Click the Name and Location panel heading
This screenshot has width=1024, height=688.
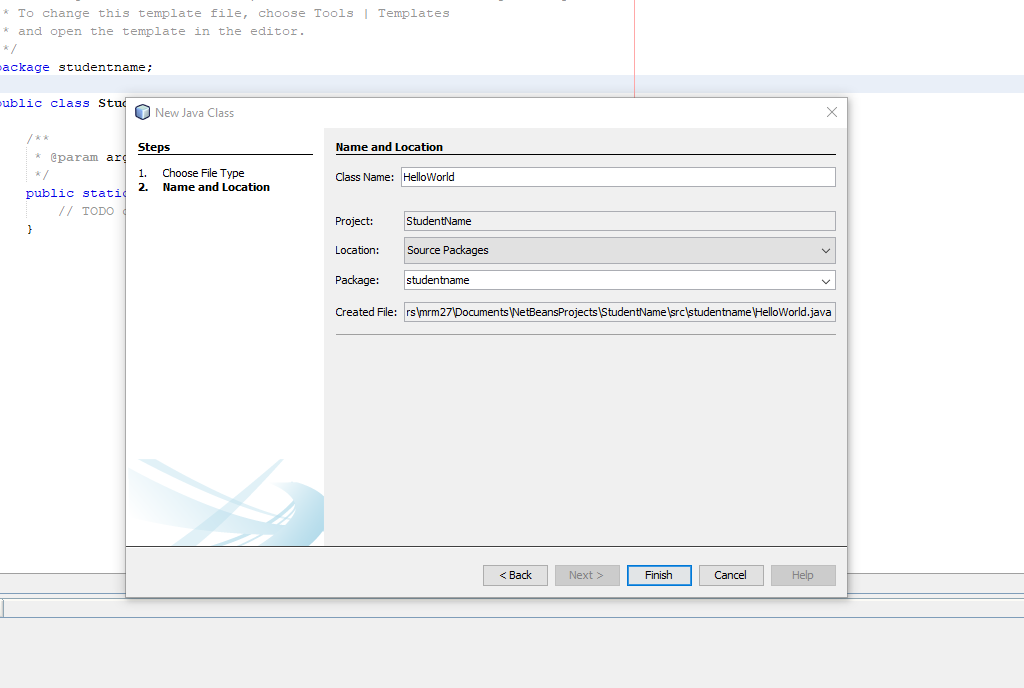(x=383, y=147)
